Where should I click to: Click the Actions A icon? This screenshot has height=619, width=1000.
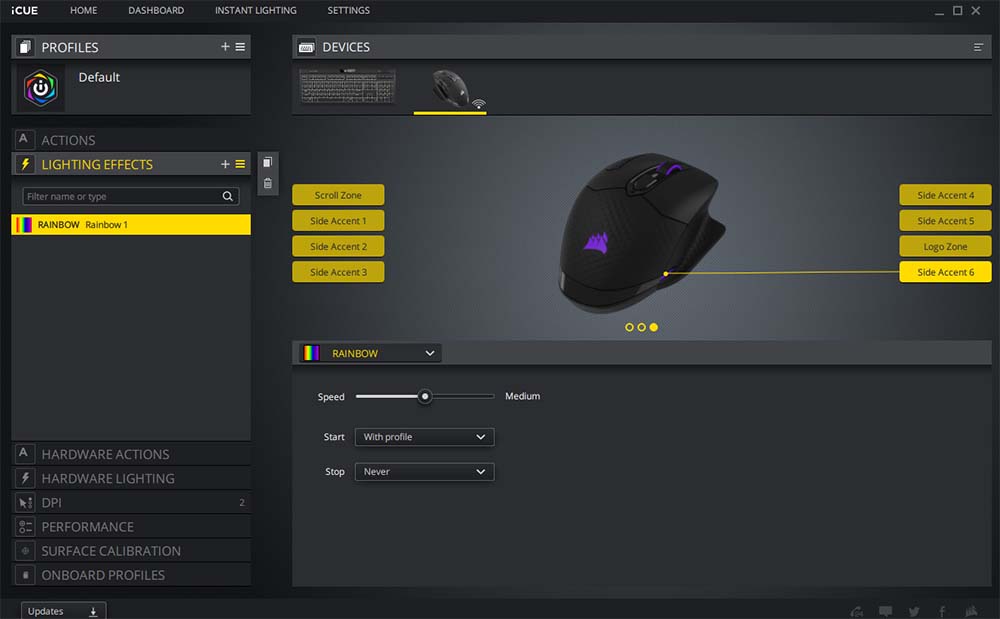[24, 139]
